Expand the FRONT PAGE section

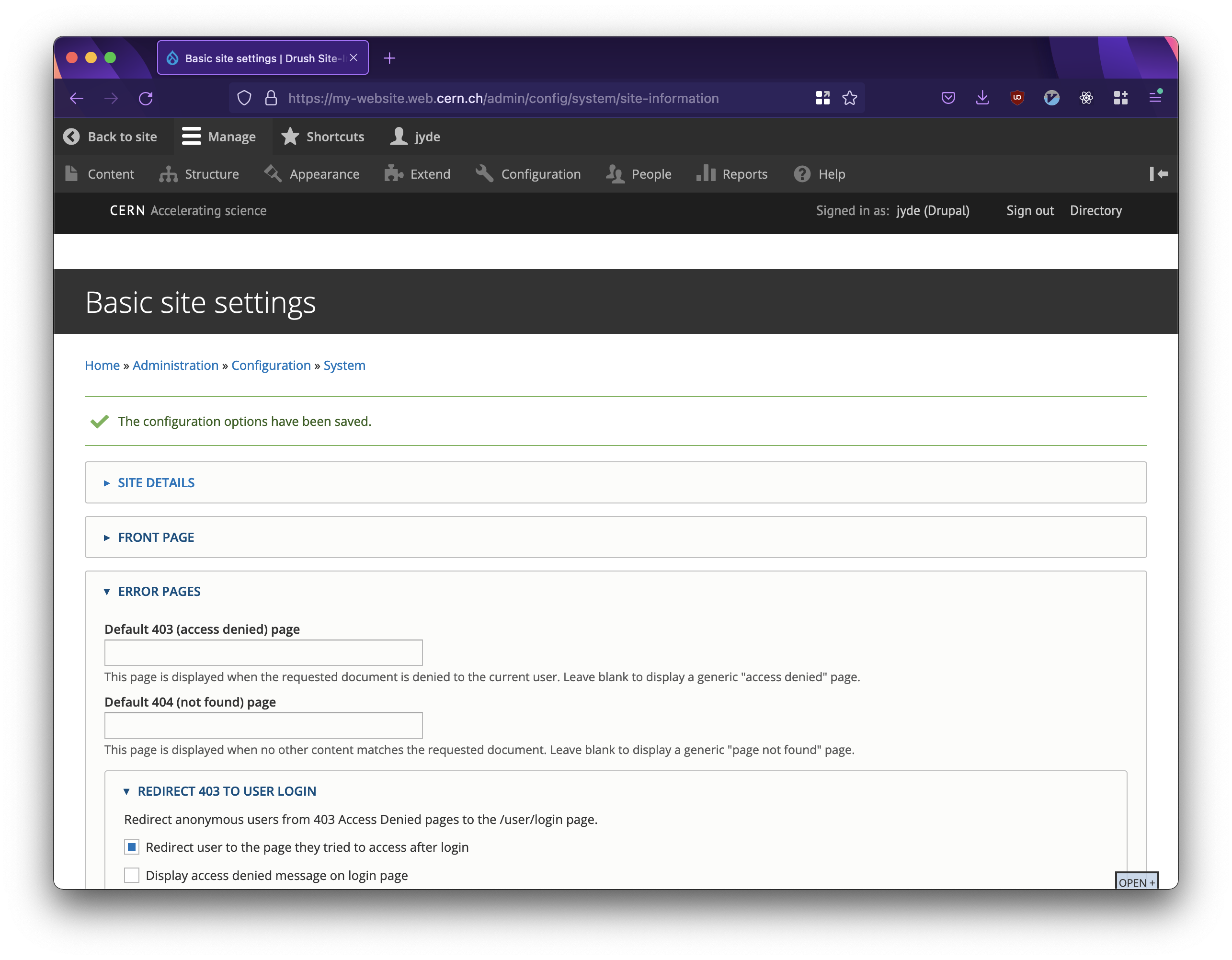click(x=156, y=537)
